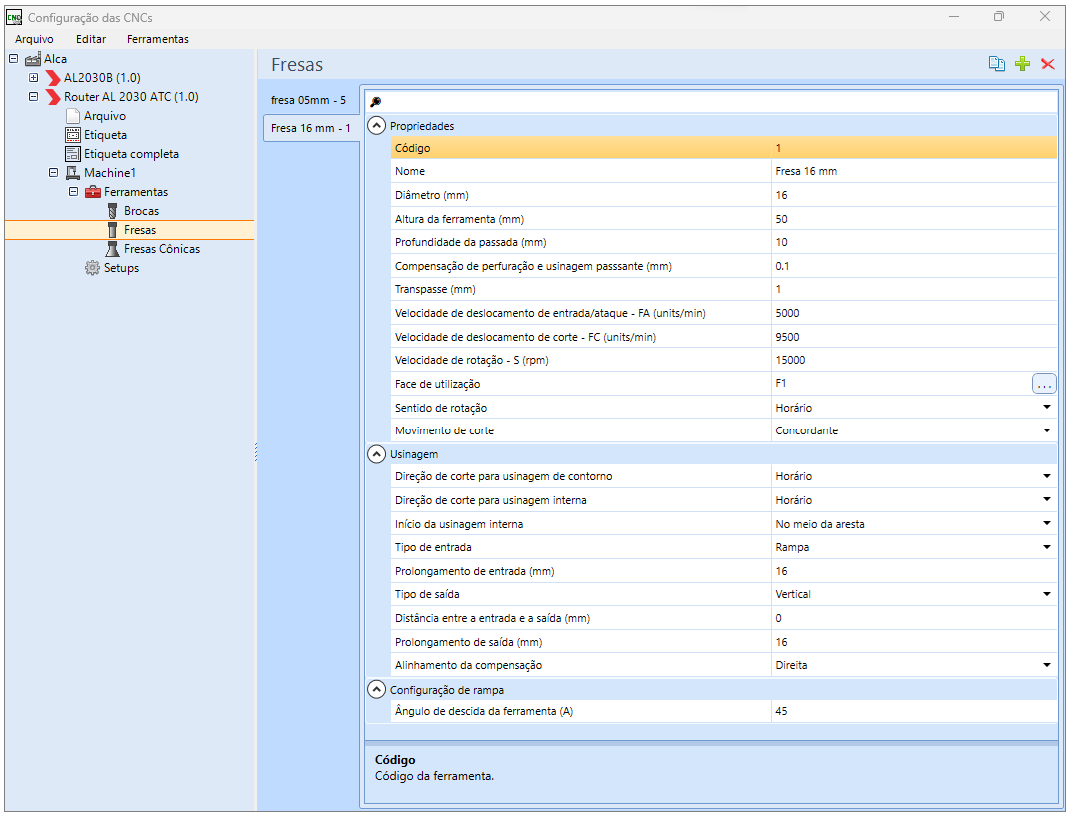The width and height of the screenshot is (1078, 828).
Task: Click the red X delete icon
Action: pyautogui.click(x=1048, y=64)
